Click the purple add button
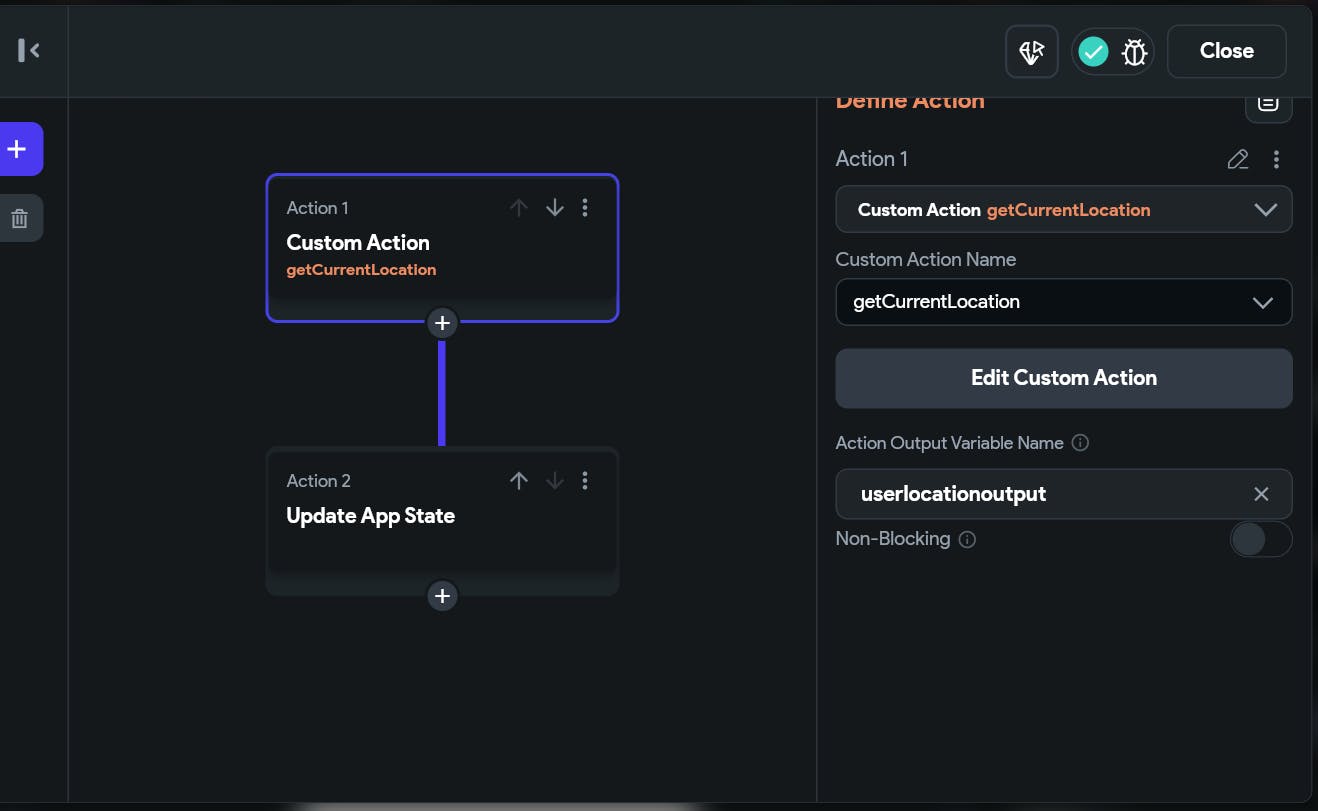The width and height of the screenshot is (1318, 811). pos(18,149)
